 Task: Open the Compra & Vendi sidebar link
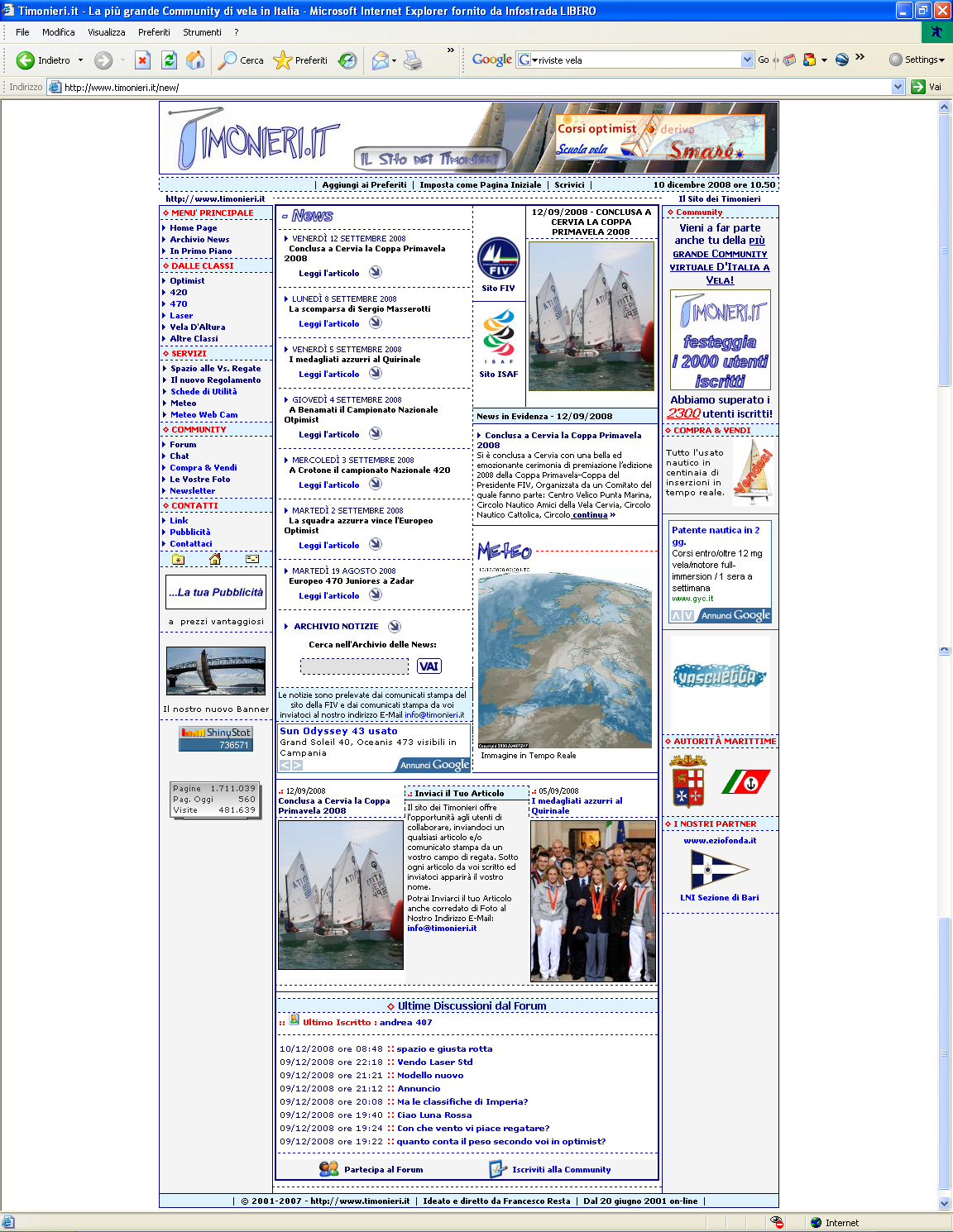[x=204, y=468]
